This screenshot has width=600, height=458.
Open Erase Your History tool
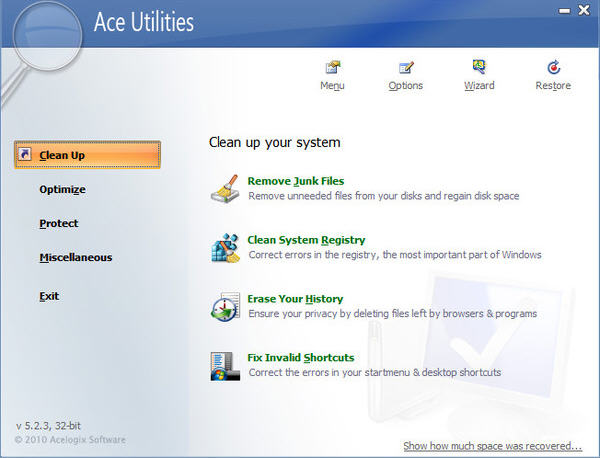click(295, 299)
